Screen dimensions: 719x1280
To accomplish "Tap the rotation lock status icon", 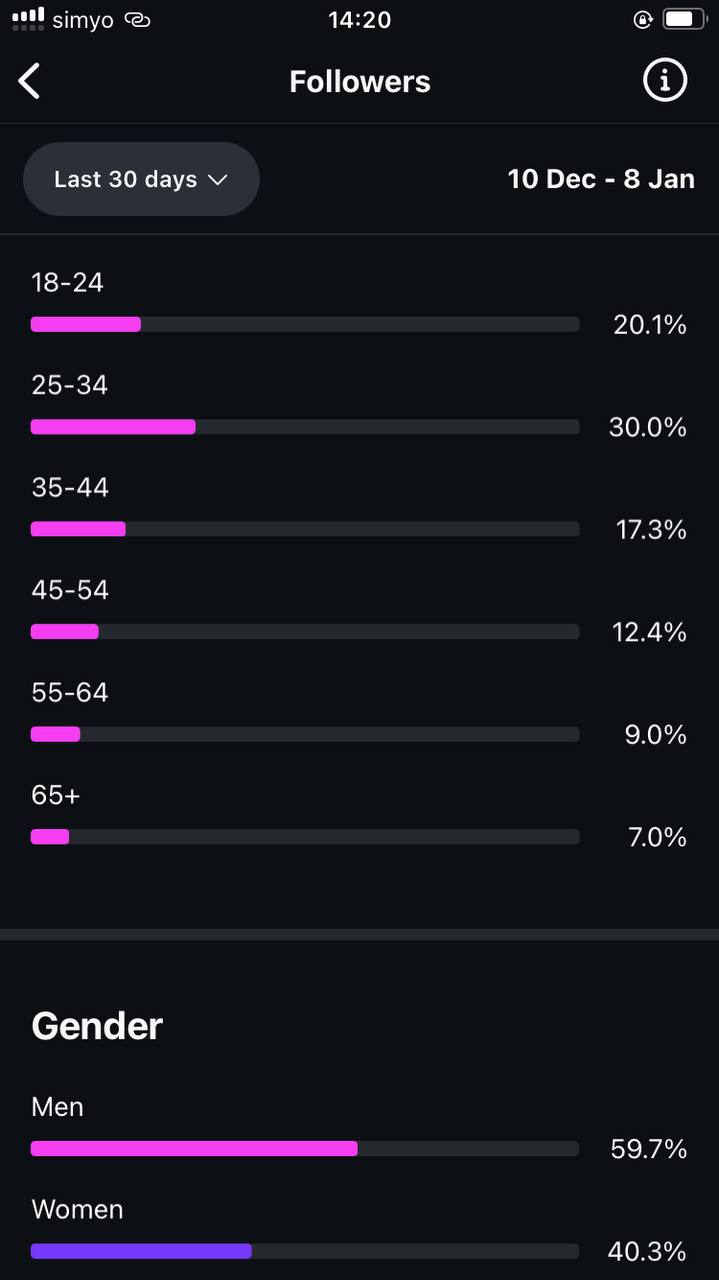I will point(643,19).
